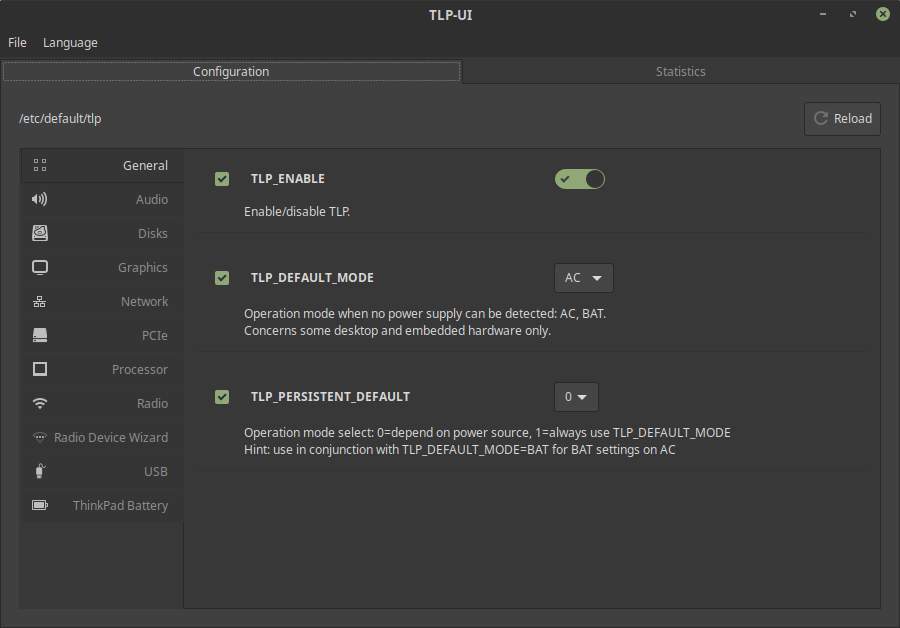Image resolution: width=900 pixels, height=628 pixels.
Task: Click the /etc/default/tlp path text
Action: (60, 118)
